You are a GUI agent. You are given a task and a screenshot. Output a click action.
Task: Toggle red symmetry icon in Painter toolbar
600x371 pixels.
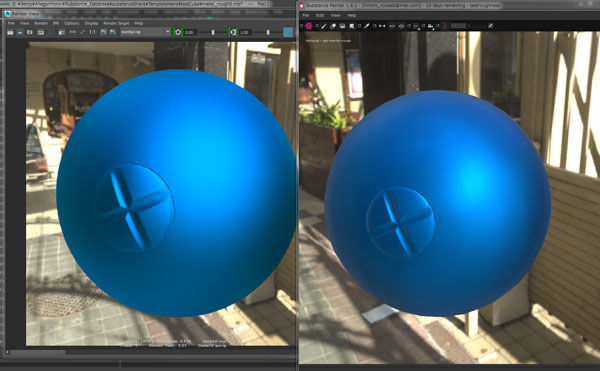(x=382, y=26)
